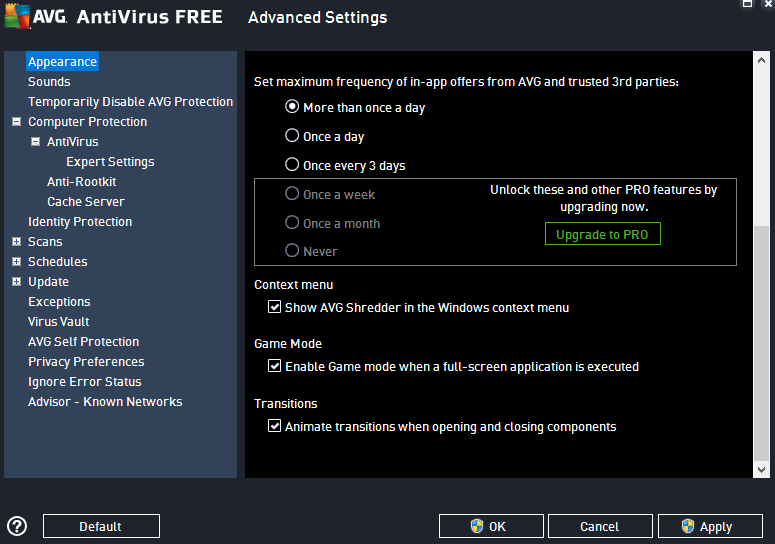The image size is (775, 544).
Task: Toggle Show AVG Shredder in context menu
Action: (274, 307)
